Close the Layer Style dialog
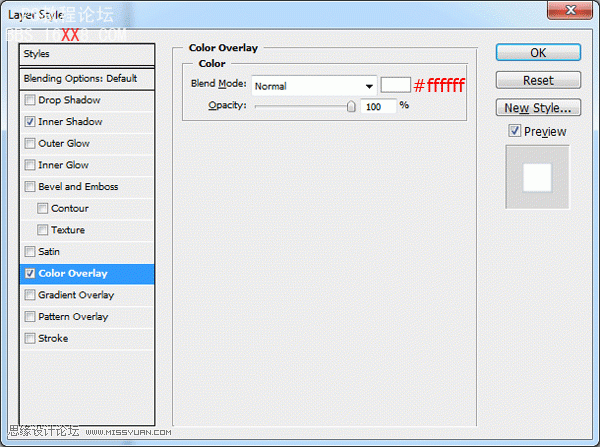 pyautogui.click(x=569, y=10)
